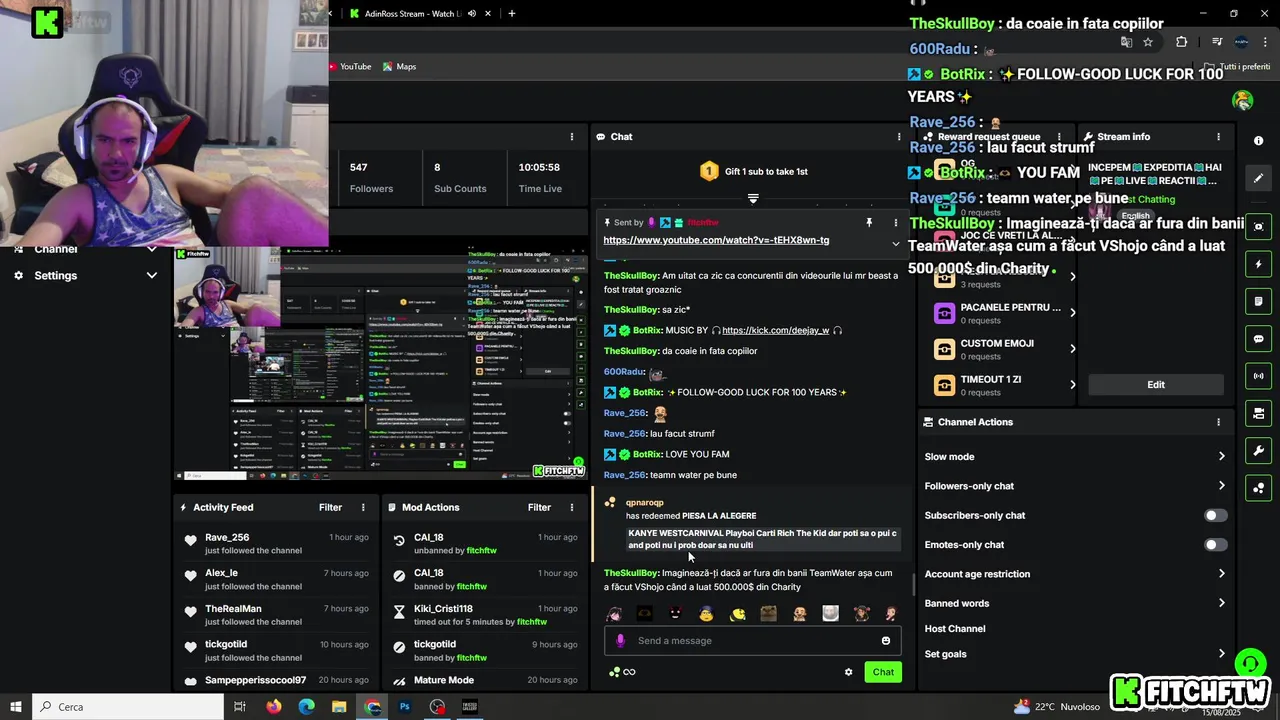Toggle Subscribers-only chat switch
The image size is (1280, 720).
1214,516
